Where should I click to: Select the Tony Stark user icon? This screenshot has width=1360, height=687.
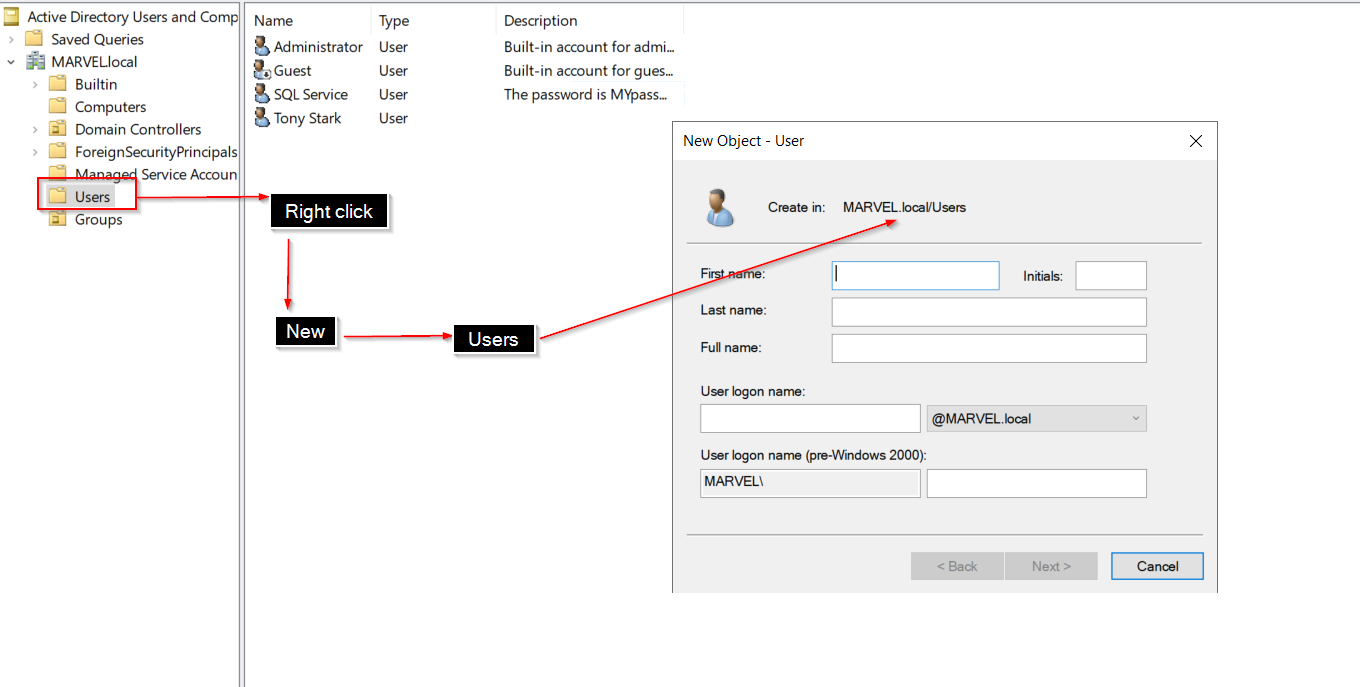click(x=262, y=118)
